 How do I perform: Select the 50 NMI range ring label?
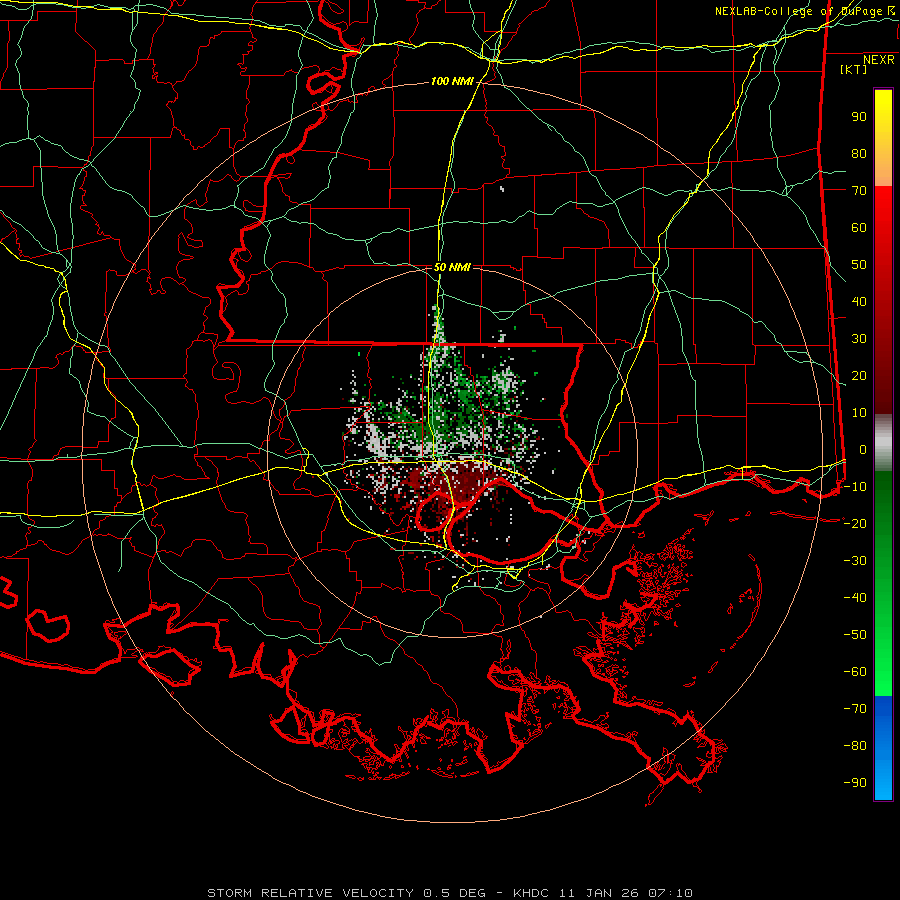coord(452,267)
